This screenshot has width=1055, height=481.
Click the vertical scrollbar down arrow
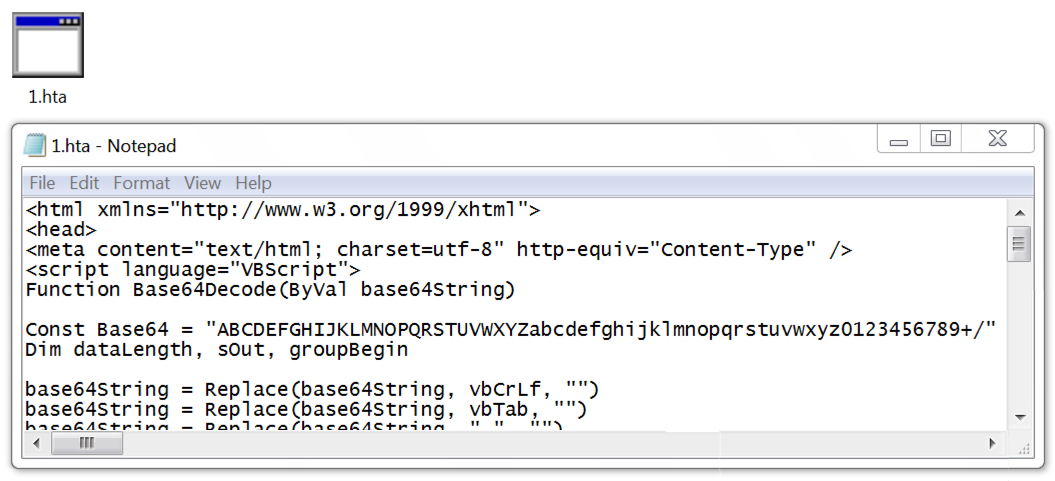click(1020, 417)
